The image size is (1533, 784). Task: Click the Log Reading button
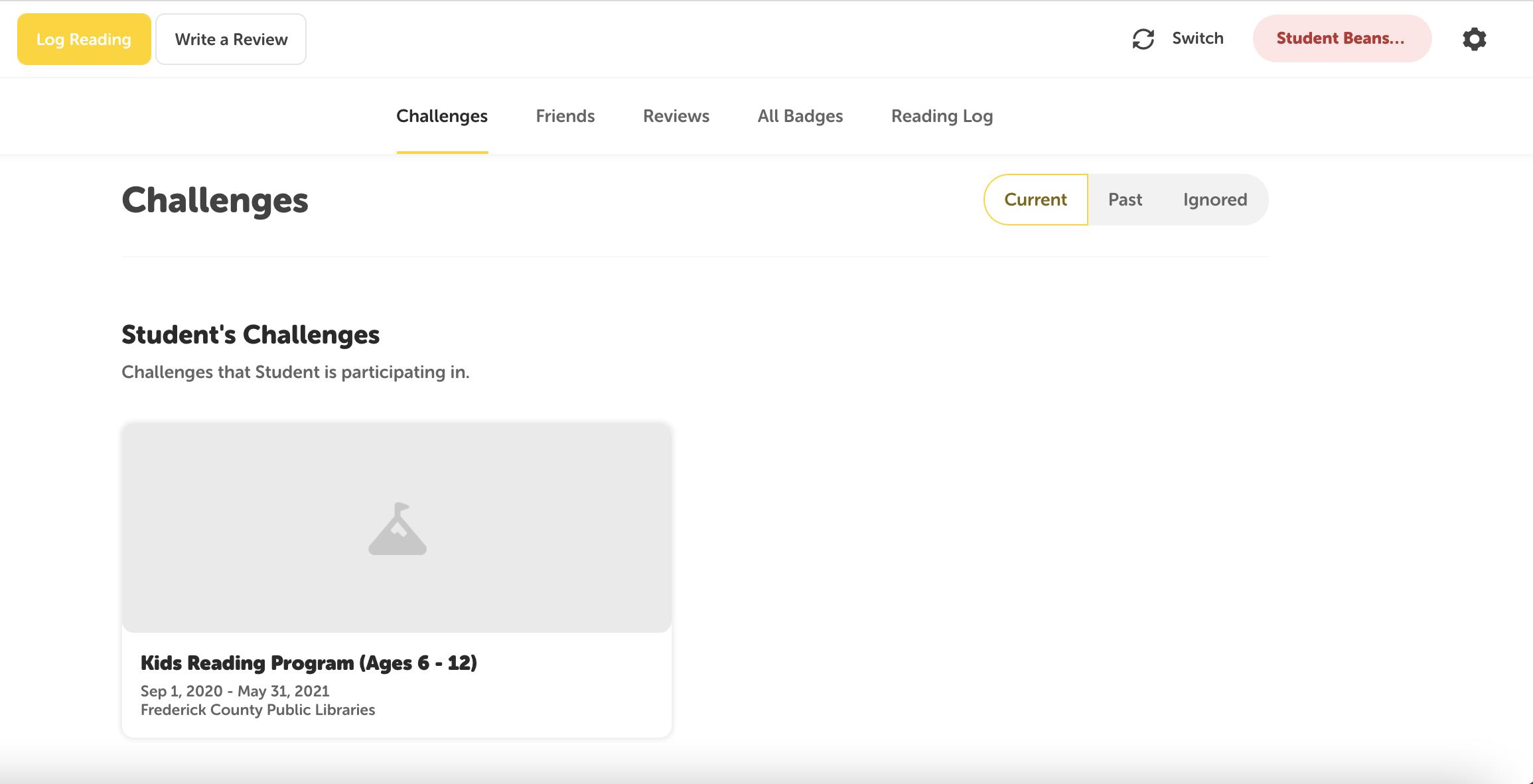point(84,39)
